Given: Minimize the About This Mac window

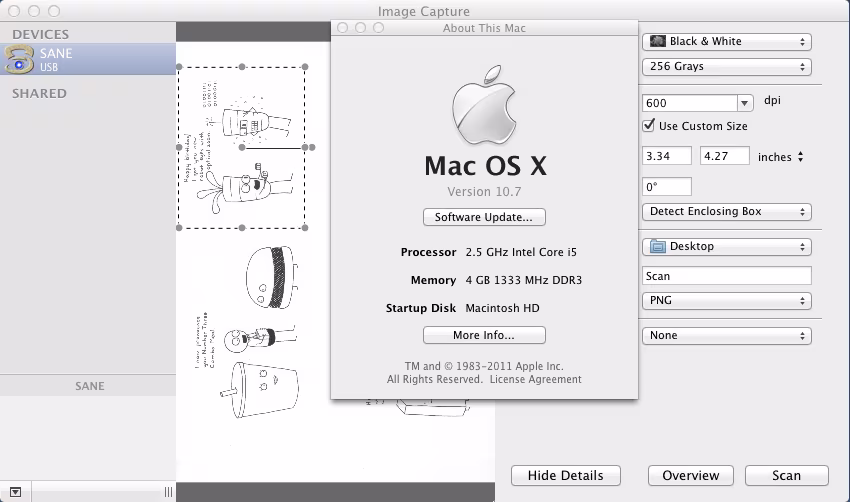Looking at the screenshot, I should pyautogui.click(x=360, y=28).
